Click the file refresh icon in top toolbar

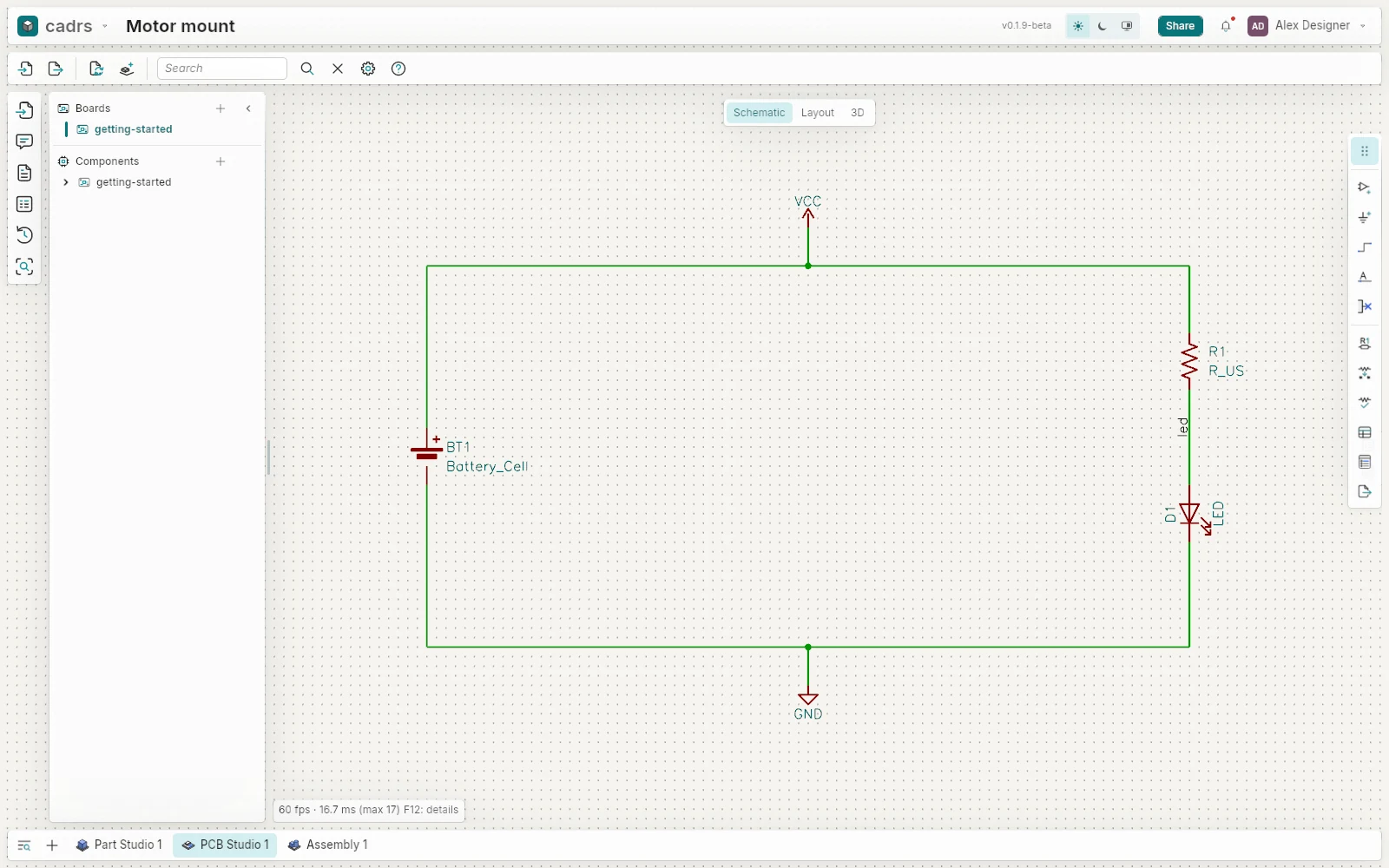coord(96,69)
